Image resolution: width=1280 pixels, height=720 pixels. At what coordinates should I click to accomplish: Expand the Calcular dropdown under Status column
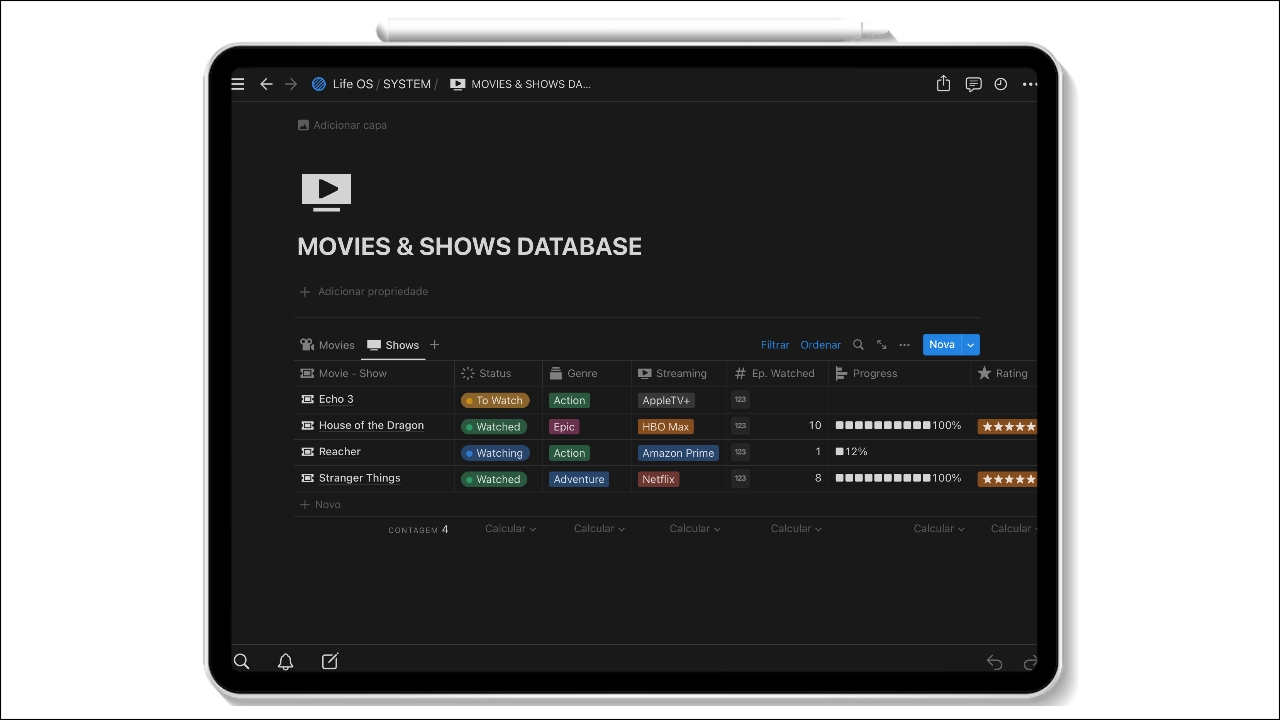click(x=510, y=529)
